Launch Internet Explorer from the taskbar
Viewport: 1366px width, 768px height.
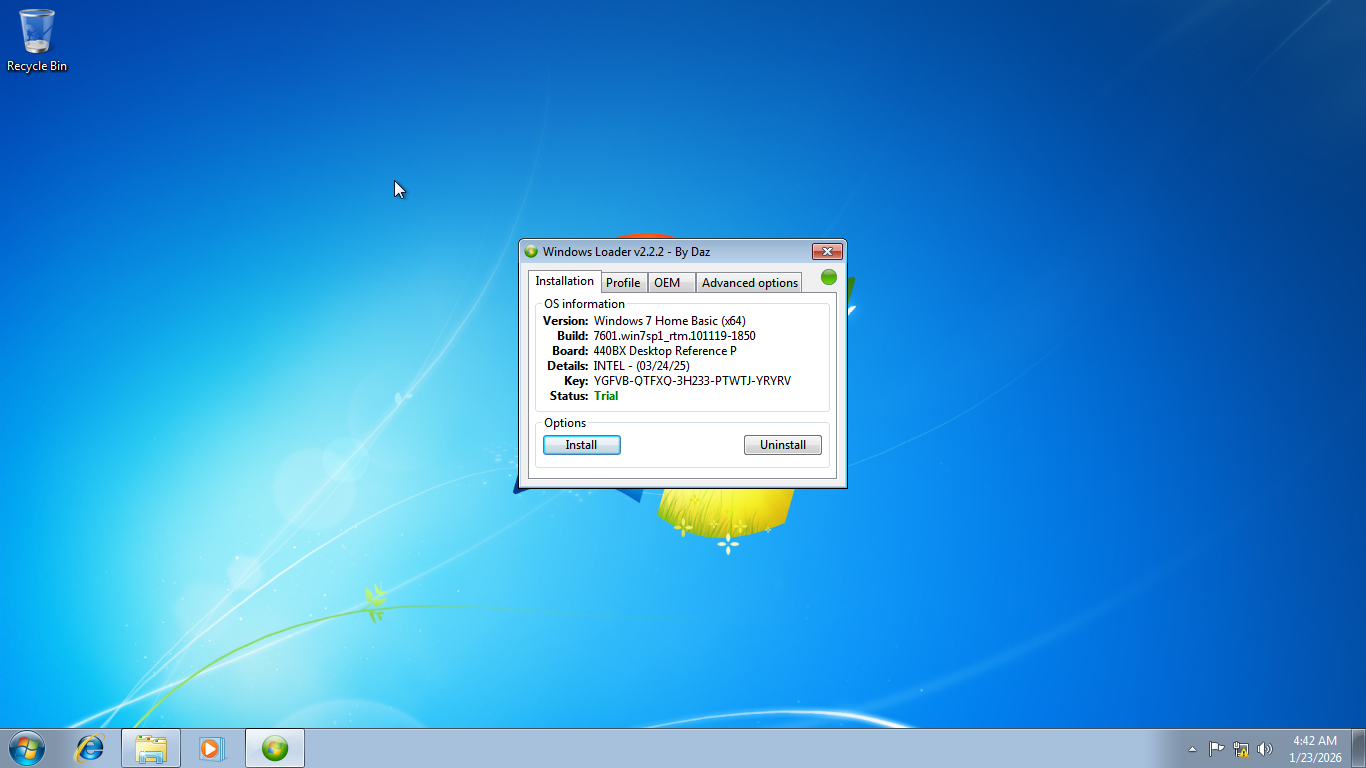click(x=91, y=748)
